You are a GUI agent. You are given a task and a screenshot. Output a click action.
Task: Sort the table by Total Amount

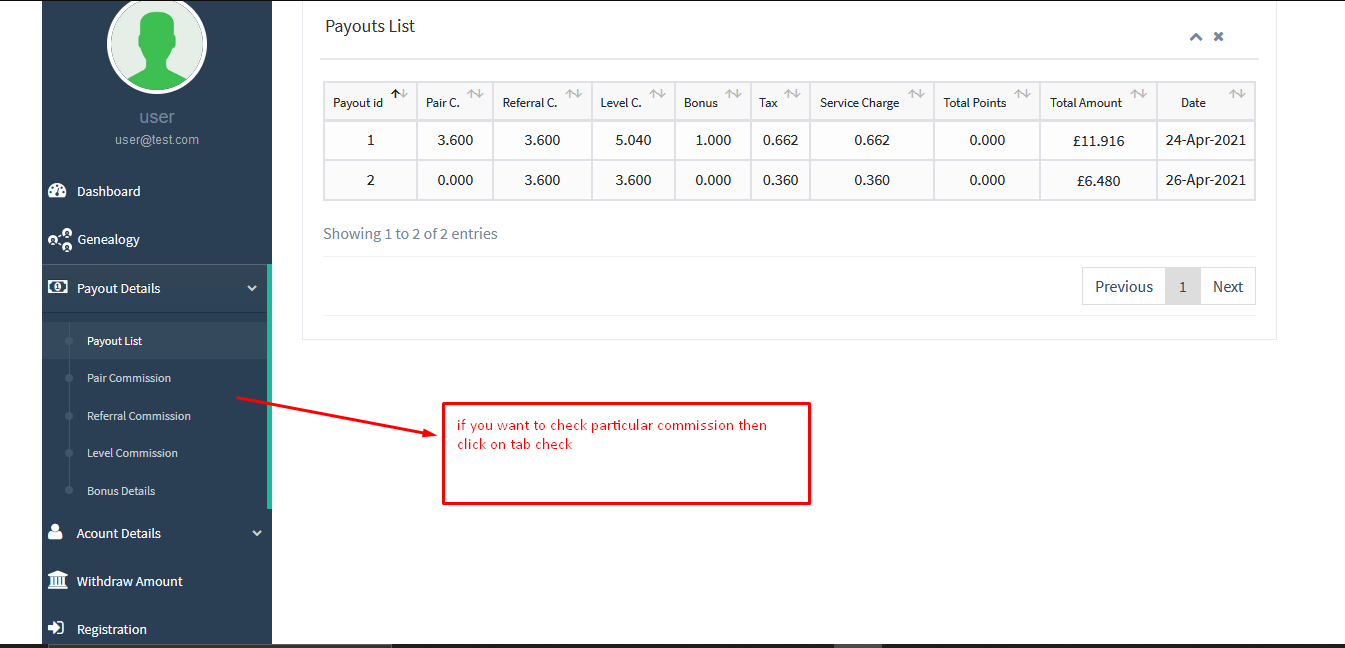pyautogui.click(x=1097, y=102)
